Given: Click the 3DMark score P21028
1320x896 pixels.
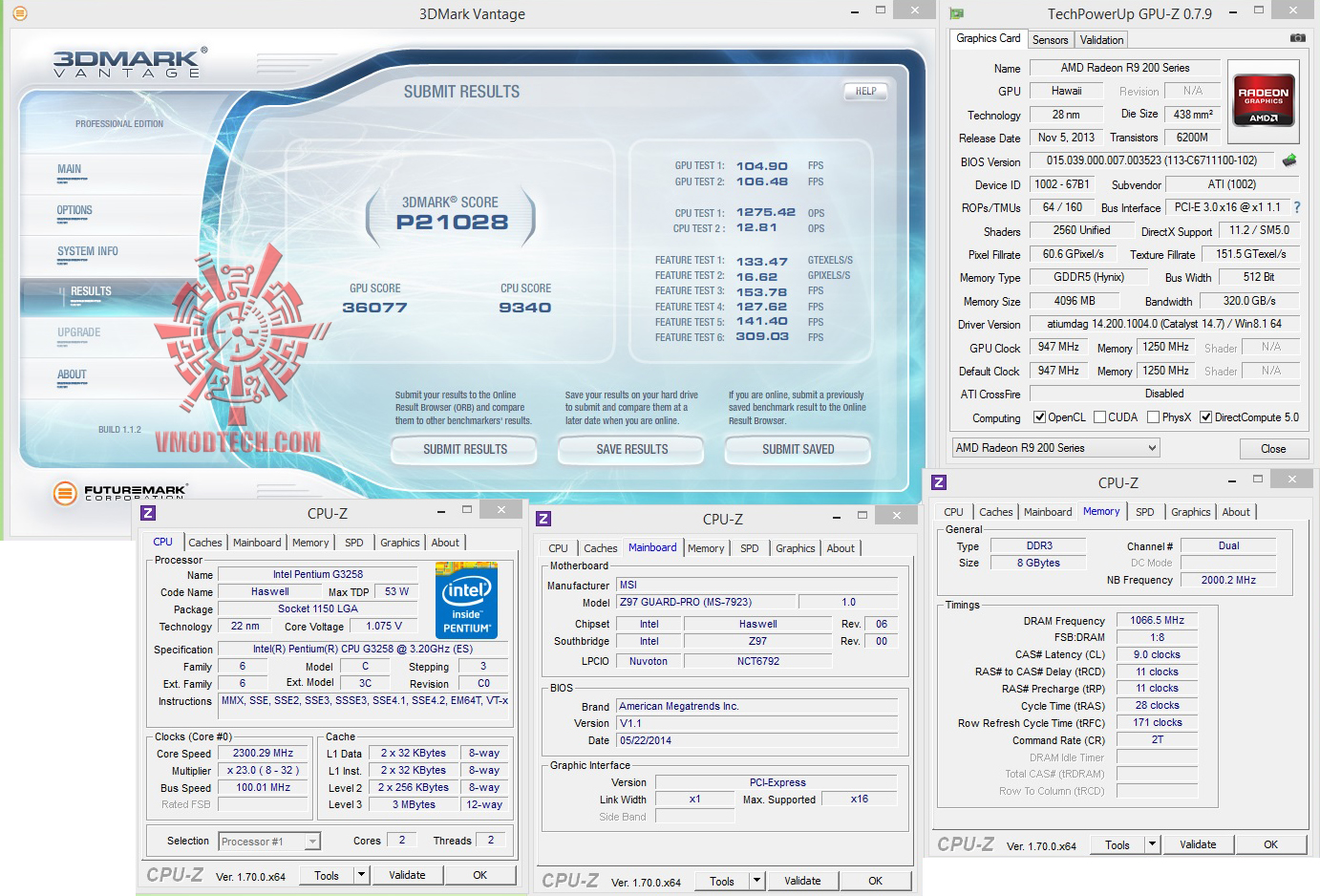Looking at the screenshot, I should [x=452, y=223].
